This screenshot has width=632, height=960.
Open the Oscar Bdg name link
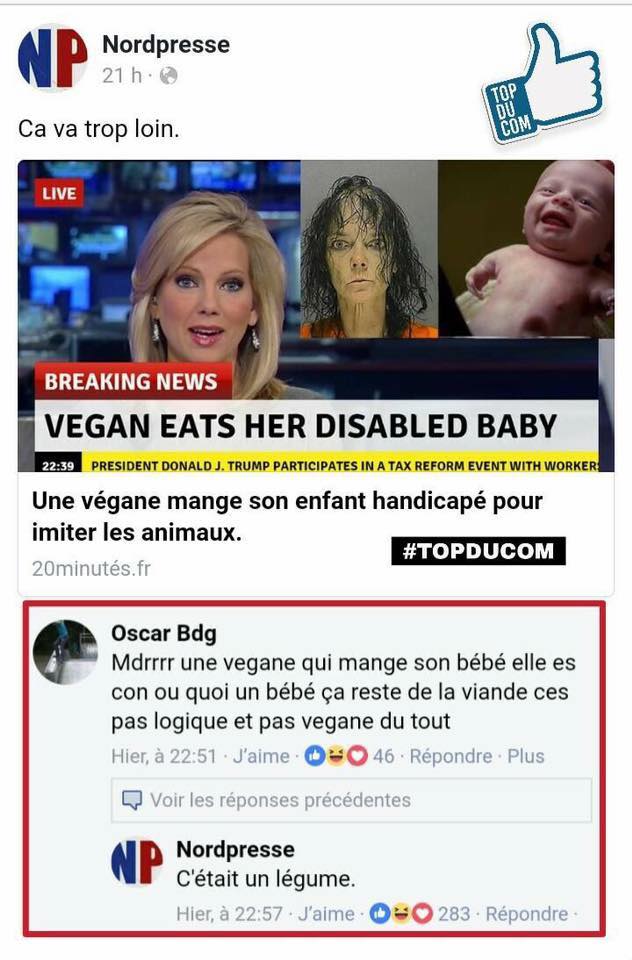pyautogui.click(x=164, y=633)
